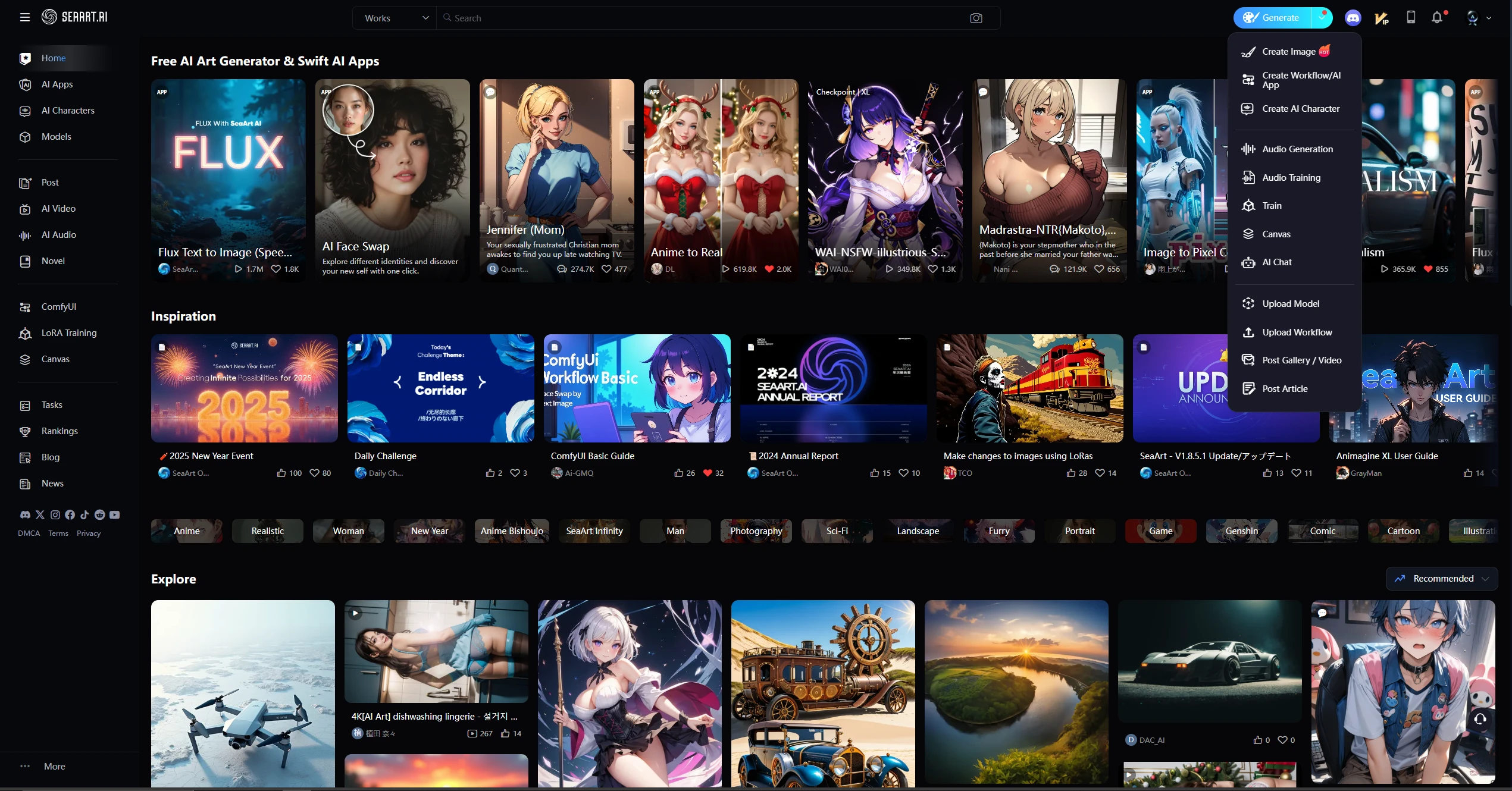Image resolution: width=1512 pixels, height=791 pixels.
Task: Collapse the Generate dropdown arrow
Action: point(1321,18)
